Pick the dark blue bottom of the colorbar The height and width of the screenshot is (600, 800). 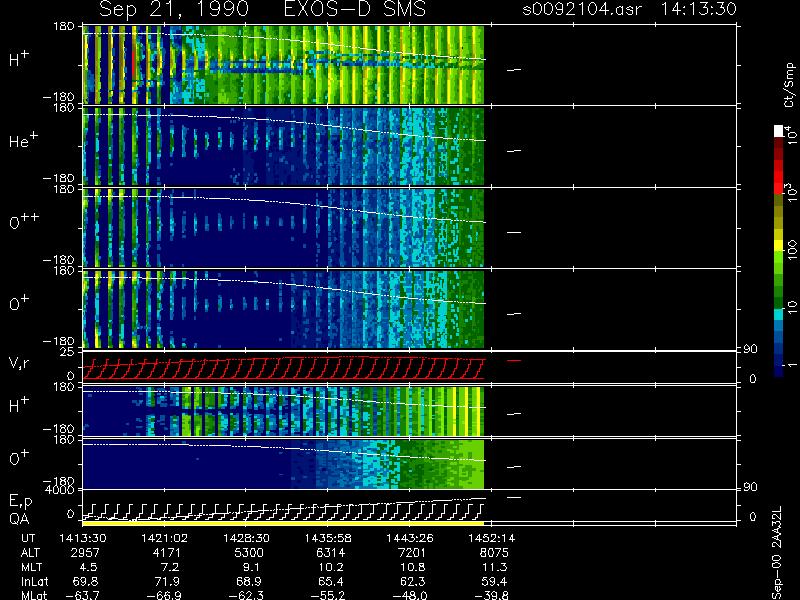(x=779, y=370)
